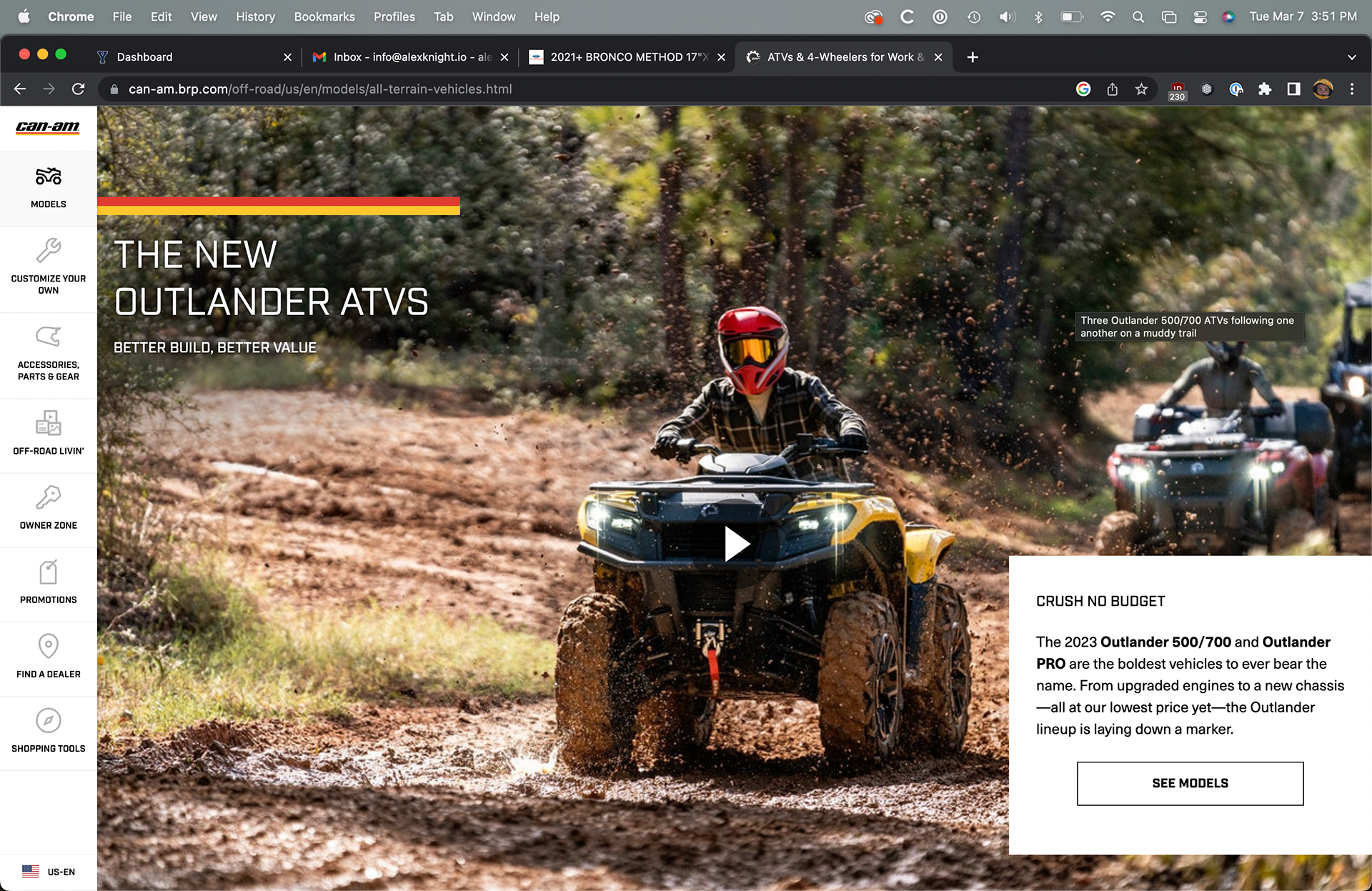Close the Inbox tab

pyautogui.click(x=504, y=57)
